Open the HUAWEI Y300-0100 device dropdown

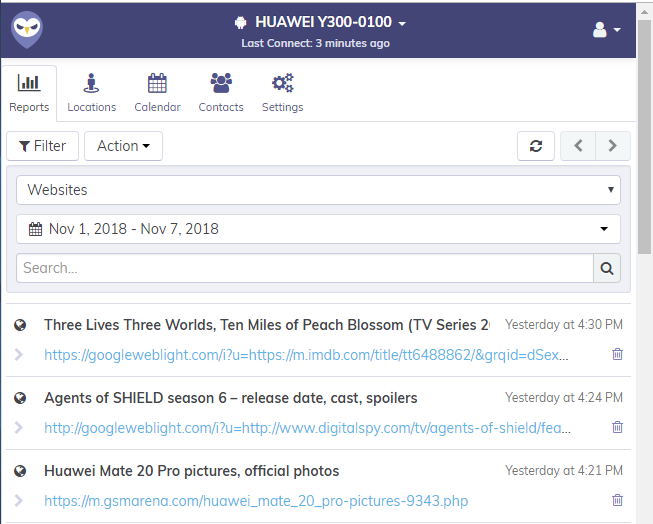click(320, 22)
